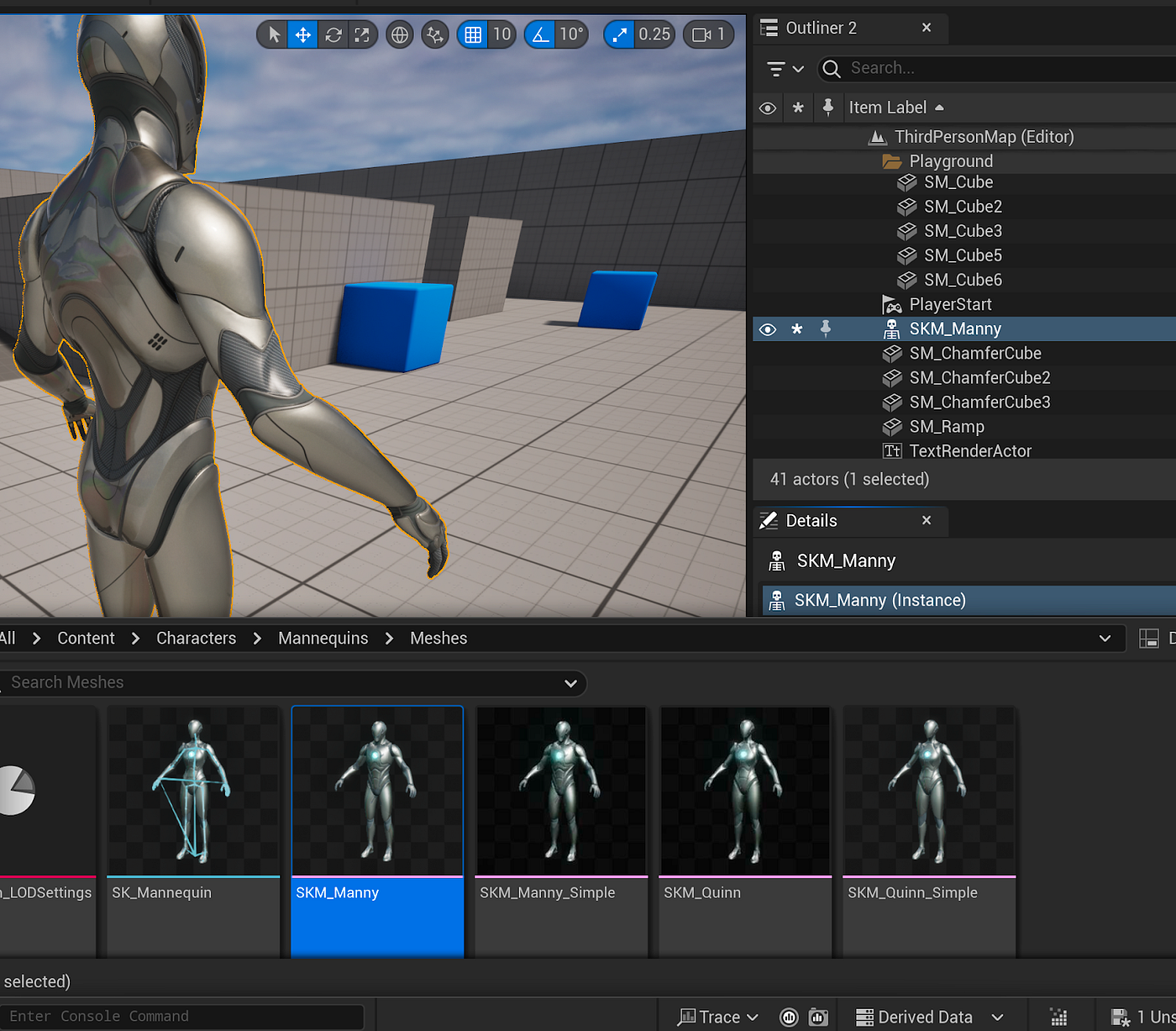This screenshot has width=1176, height=1031.
Task: Toggle rotation angle snapping
Action: coord(540,34)
